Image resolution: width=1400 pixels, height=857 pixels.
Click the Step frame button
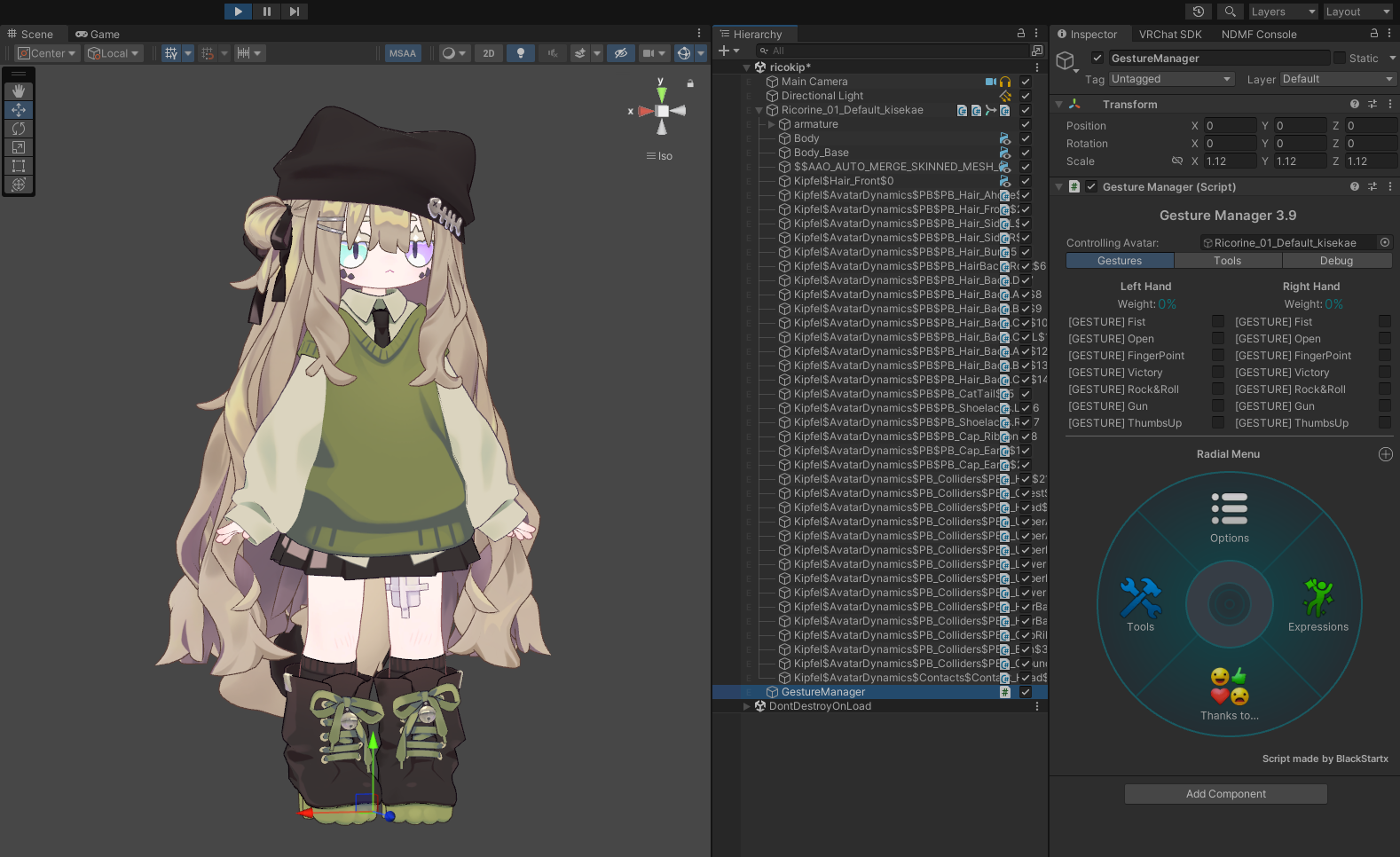click(294, 12)
